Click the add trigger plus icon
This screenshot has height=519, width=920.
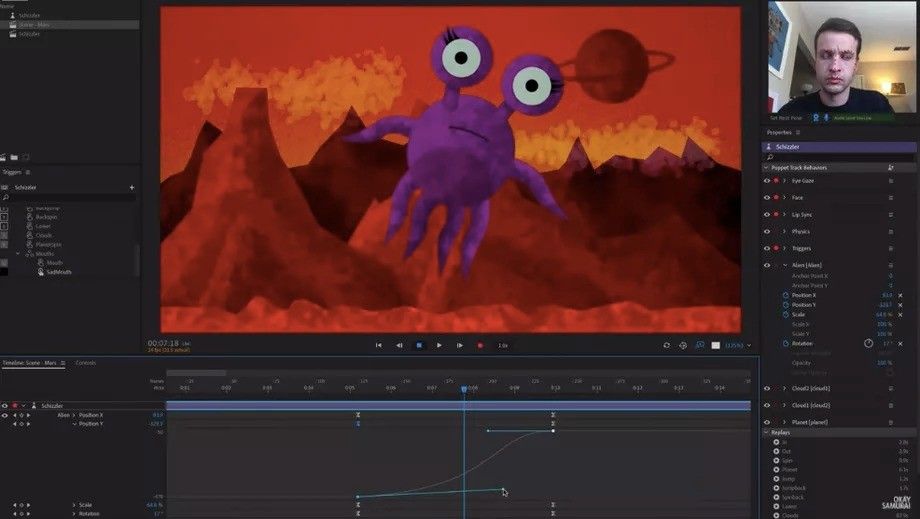pos(131,187)
